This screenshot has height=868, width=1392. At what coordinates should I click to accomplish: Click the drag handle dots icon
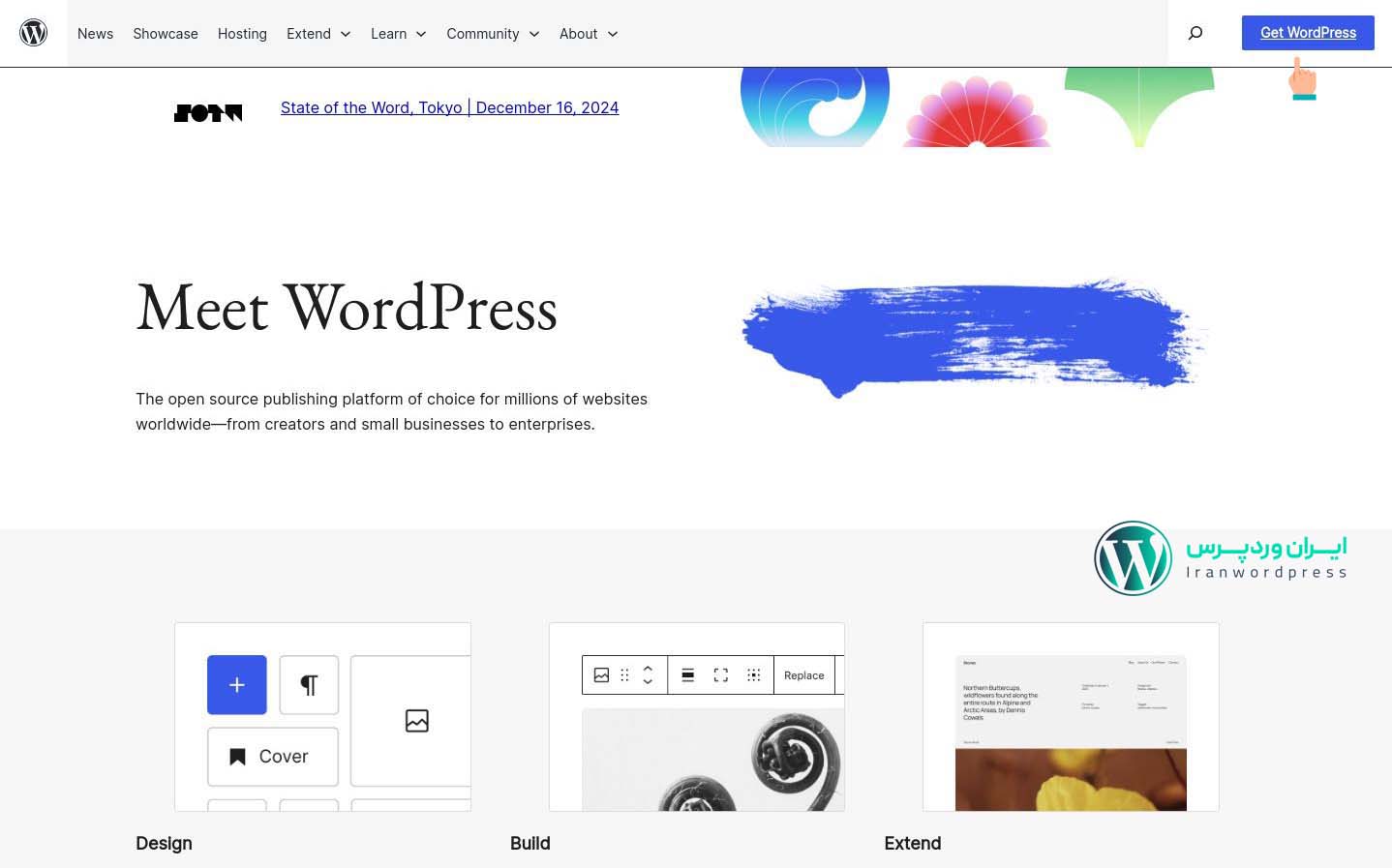coord(624,675)
